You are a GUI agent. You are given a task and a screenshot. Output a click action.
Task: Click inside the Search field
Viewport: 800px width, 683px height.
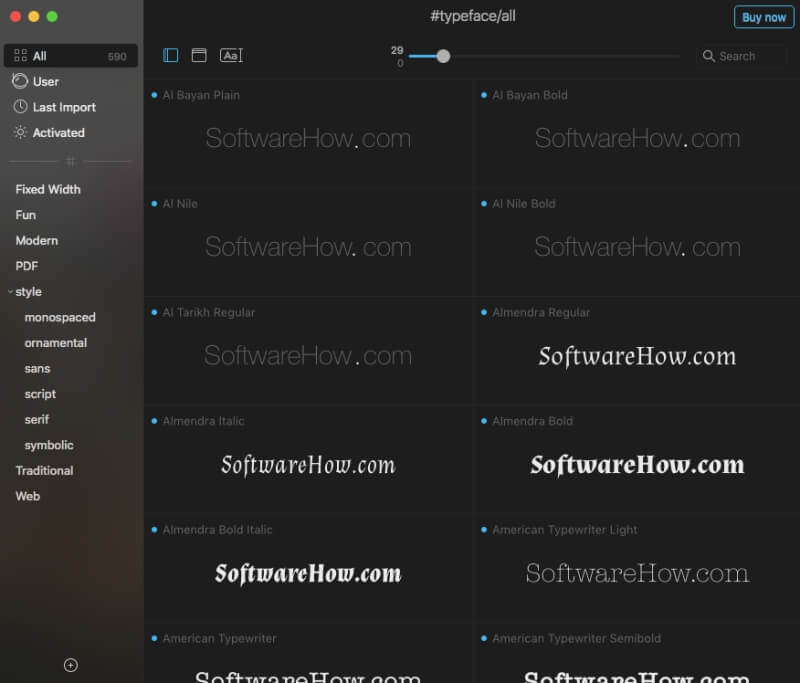pyautogui.click(x=742, y=56)
